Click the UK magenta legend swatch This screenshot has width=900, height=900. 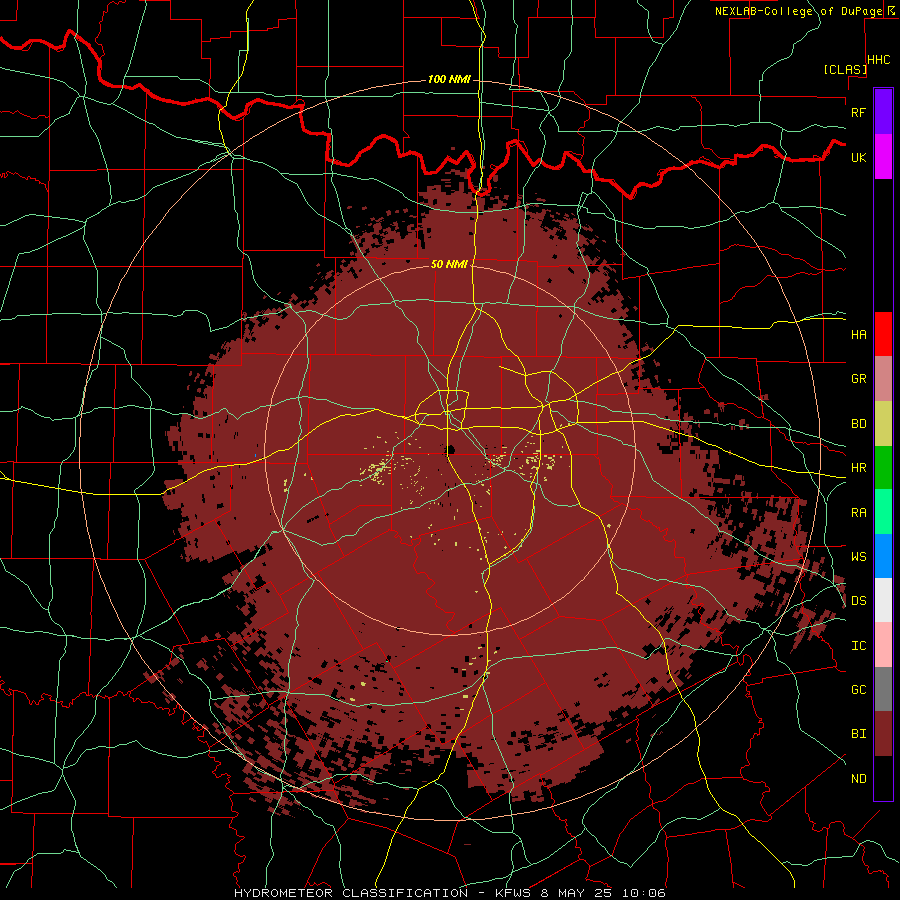pyautogui.click(x=883, y=157)
